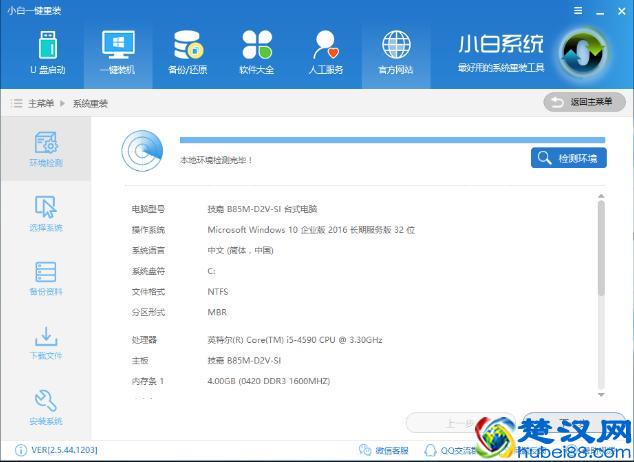634x462 pixels.
Task: Open 微信客服 link
Action: (x=384, y=450)
